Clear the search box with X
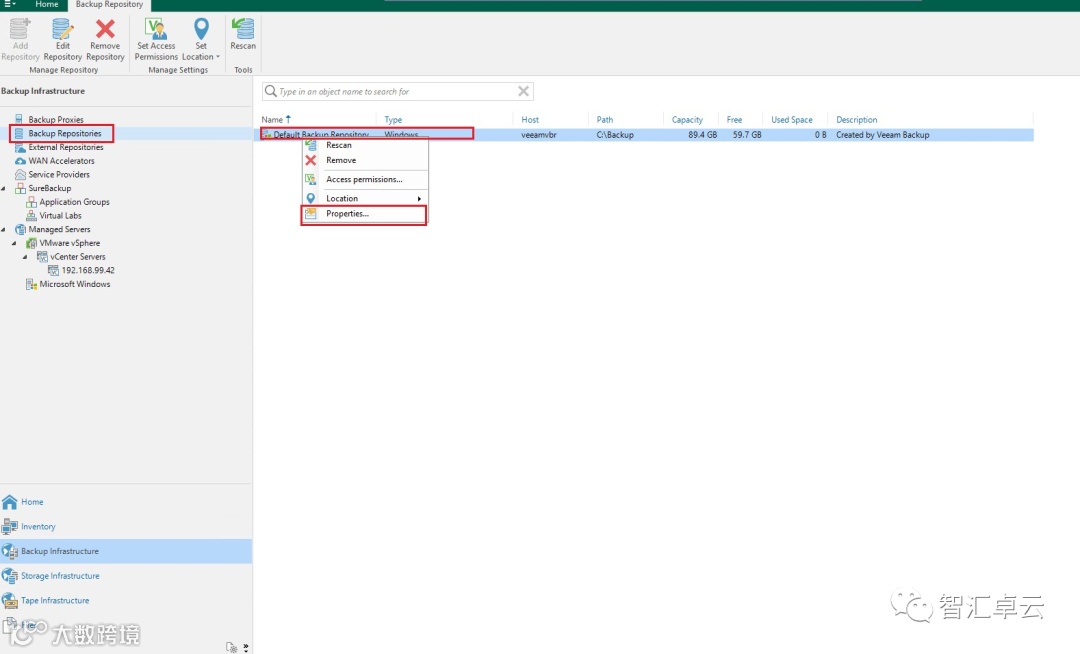1080x654 pixels. pos(523,92)
